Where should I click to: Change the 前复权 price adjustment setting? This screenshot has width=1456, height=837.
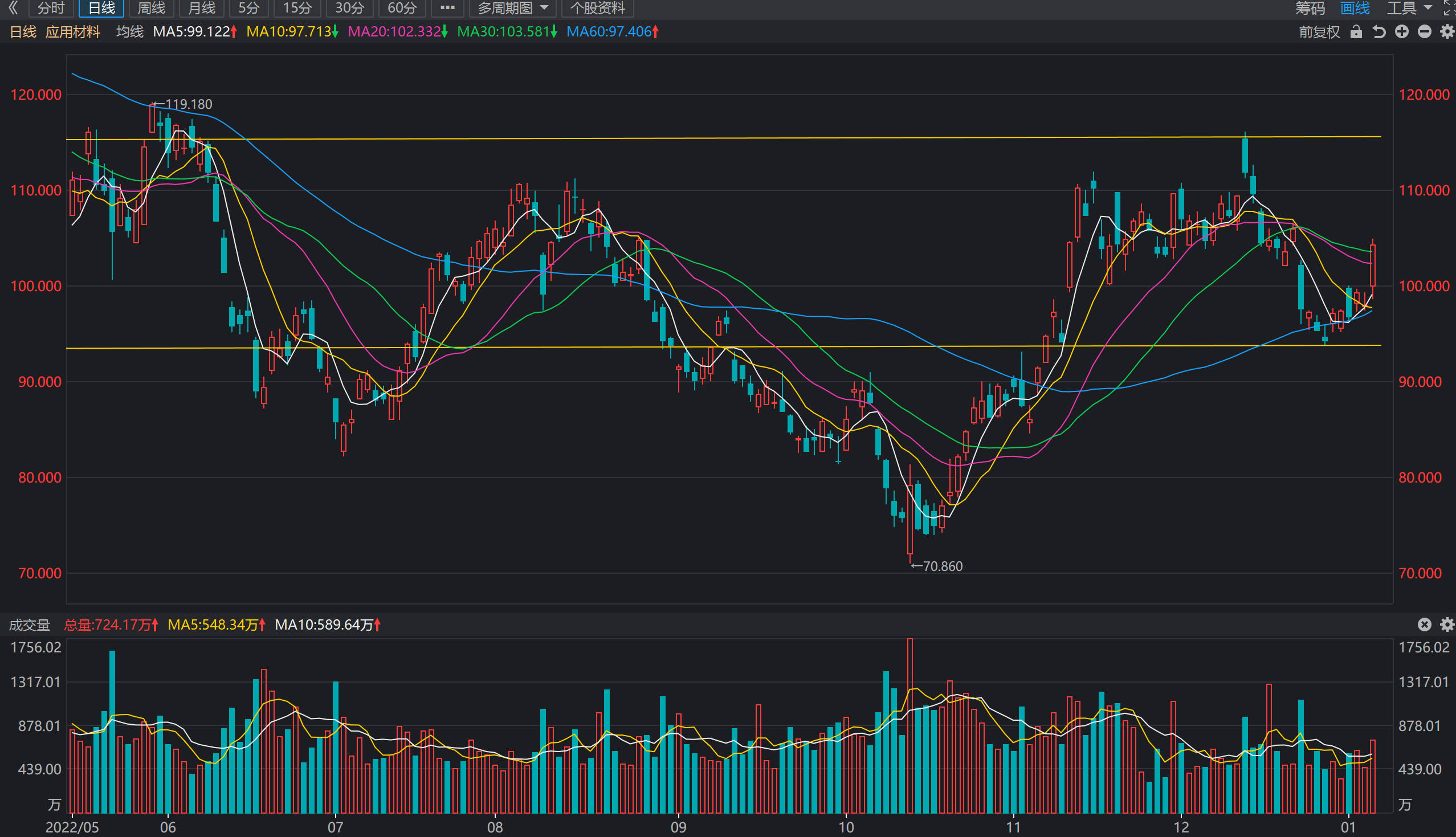click(x=1319, y=31)
